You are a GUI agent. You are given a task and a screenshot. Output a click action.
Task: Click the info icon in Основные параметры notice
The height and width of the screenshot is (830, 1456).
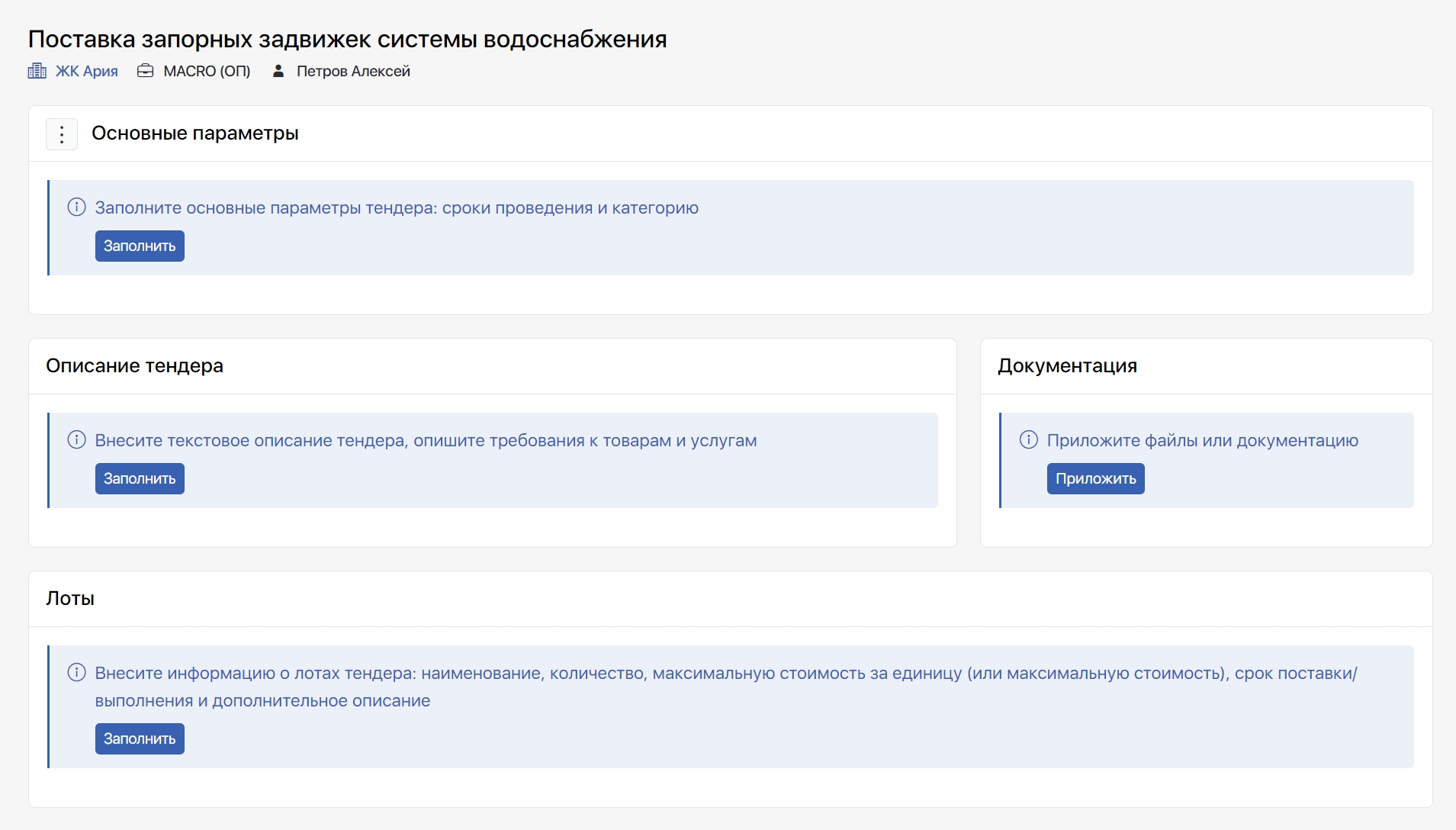[x=76, y=207]
